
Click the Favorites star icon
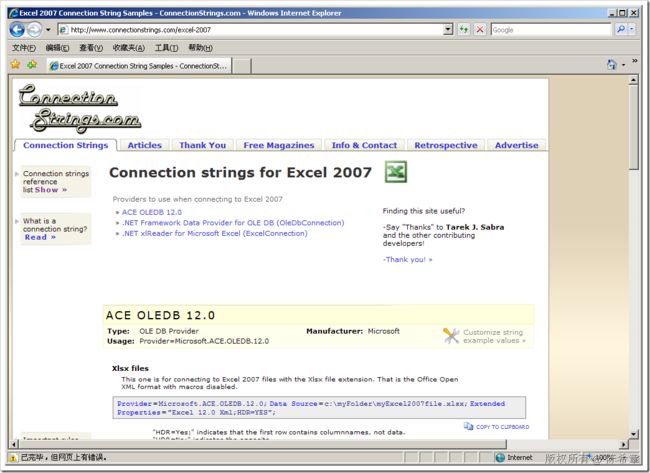pos(16,65)
